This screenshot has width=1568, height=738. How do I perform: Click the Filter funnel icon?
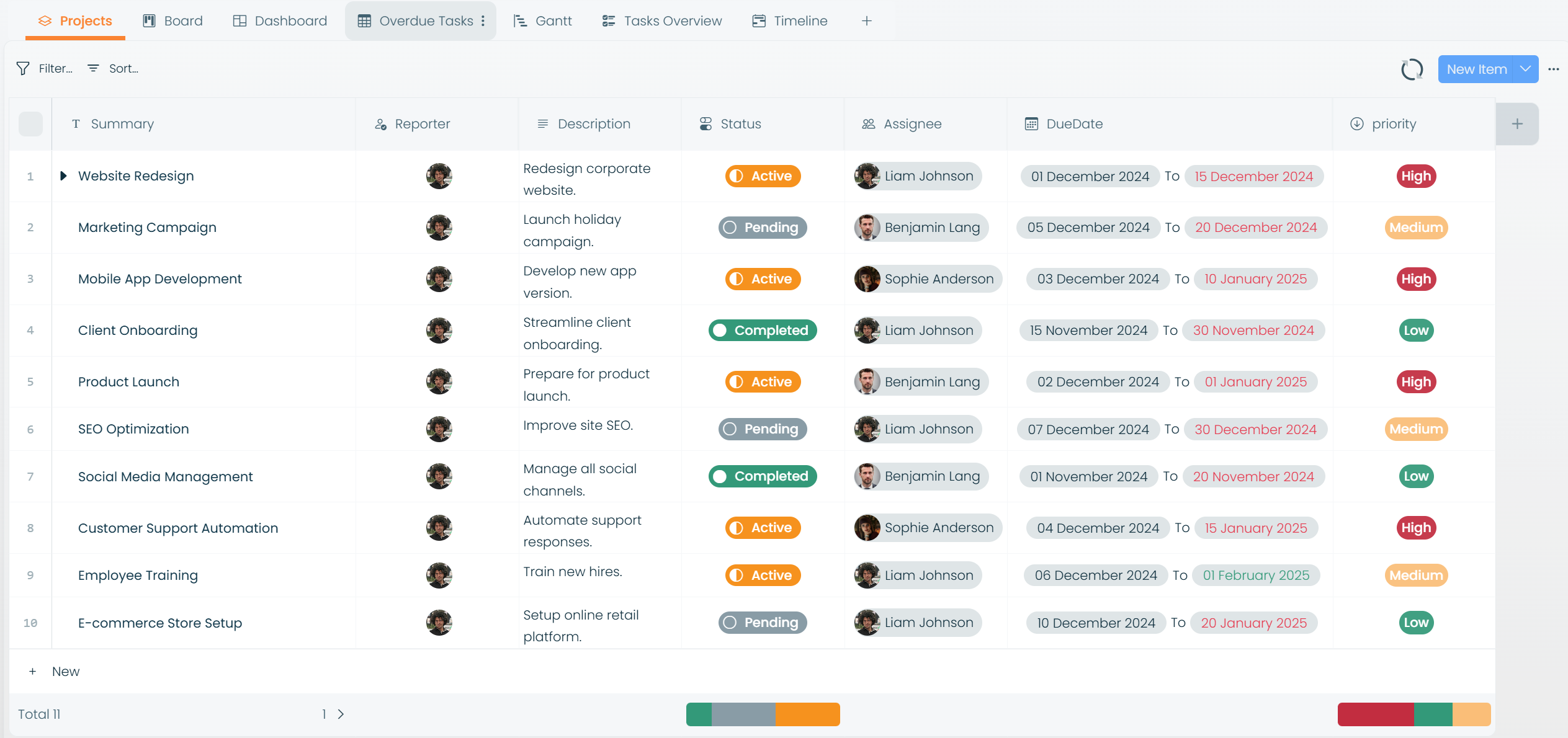click(x=23, y=68)
